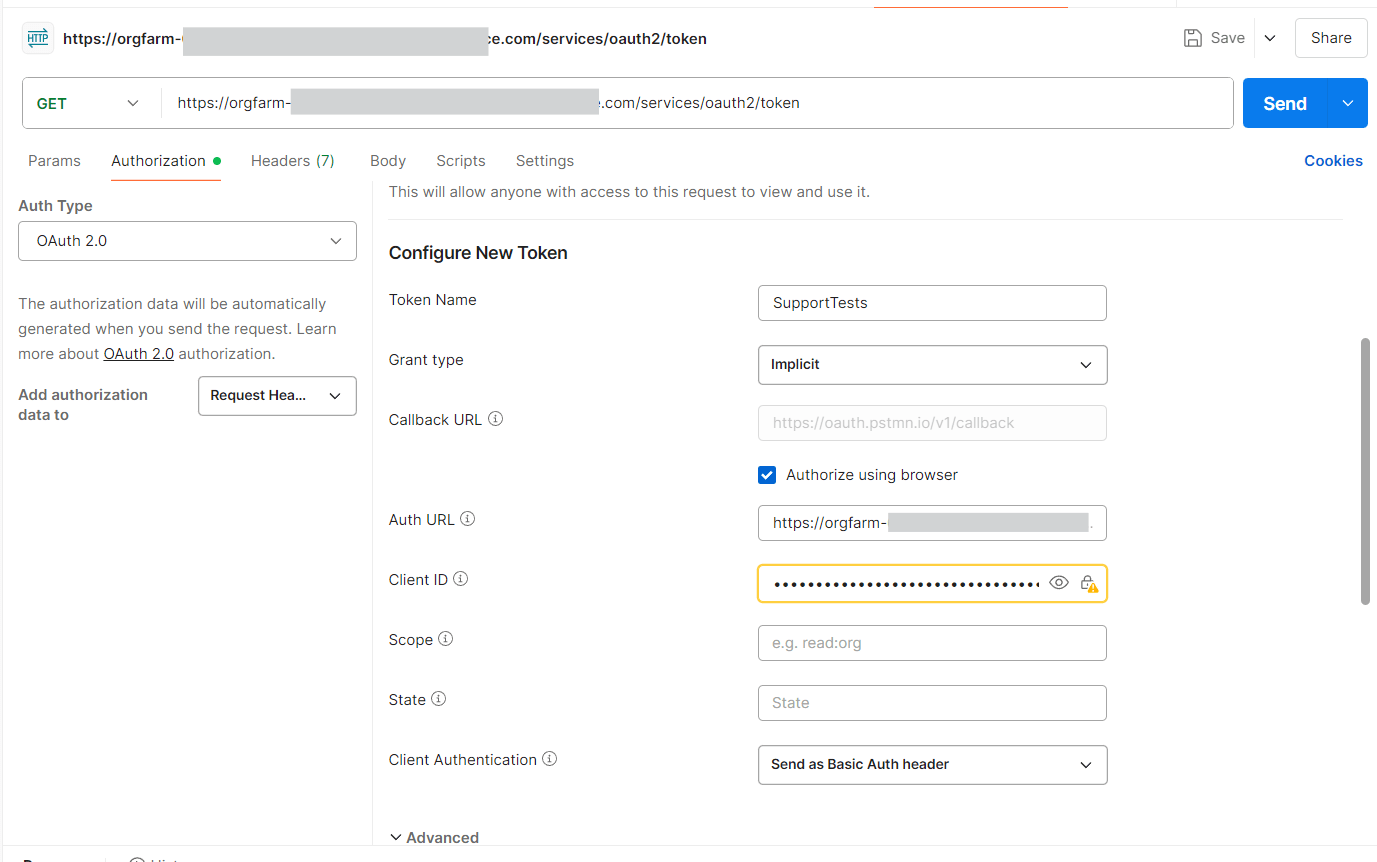This screenshot has width=1377, height=862.
Task: Open the Callback URL info icon
Action: pos(495,419)
